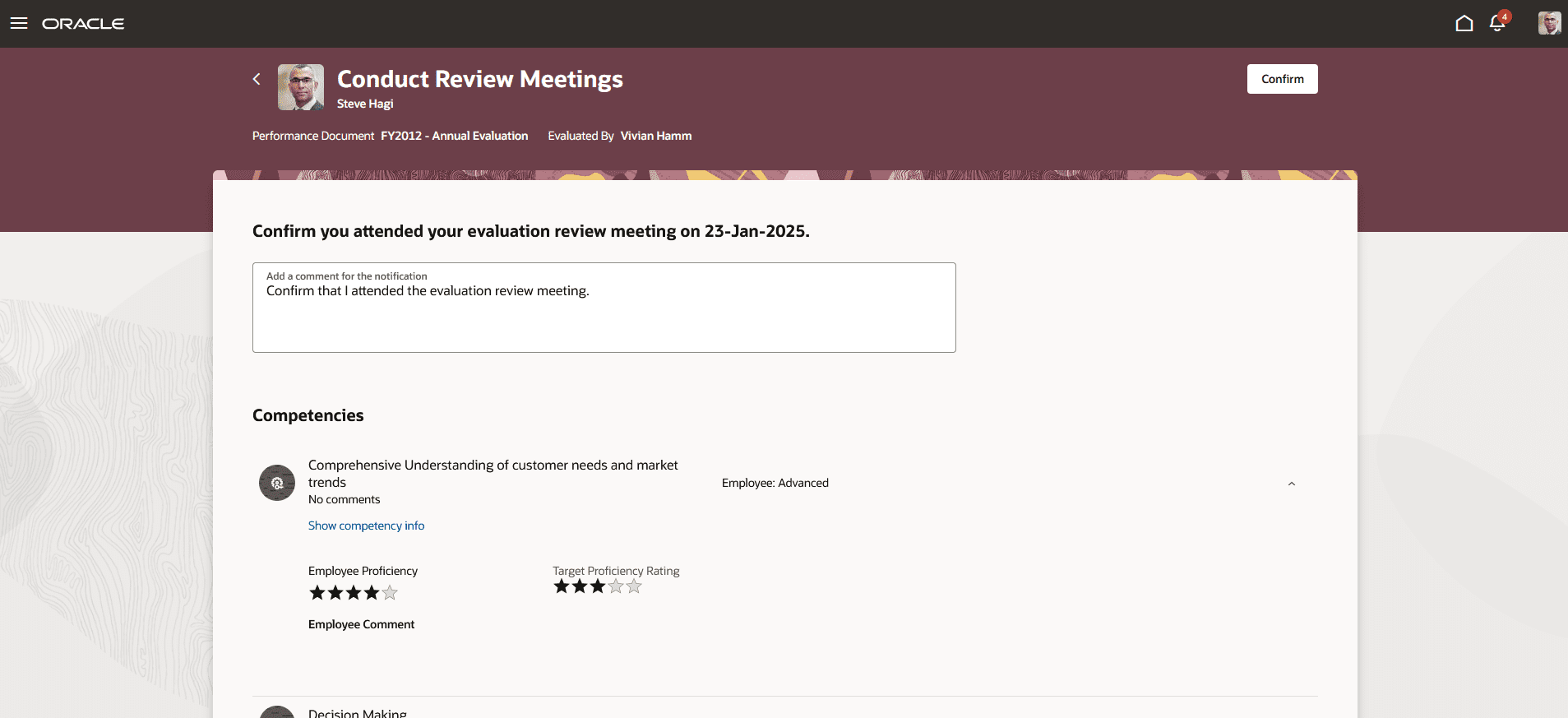Click the Confirm button
This screenshot has height=718, width=1568.
[1282, 79]
